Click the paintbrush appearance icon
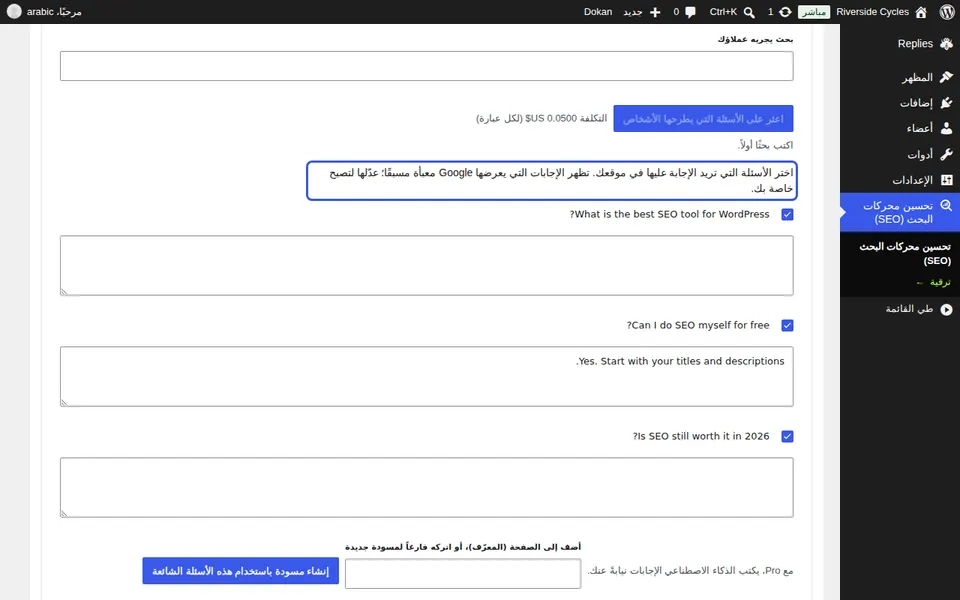Viewport: 960px width, 600px height. pos(947,77)
